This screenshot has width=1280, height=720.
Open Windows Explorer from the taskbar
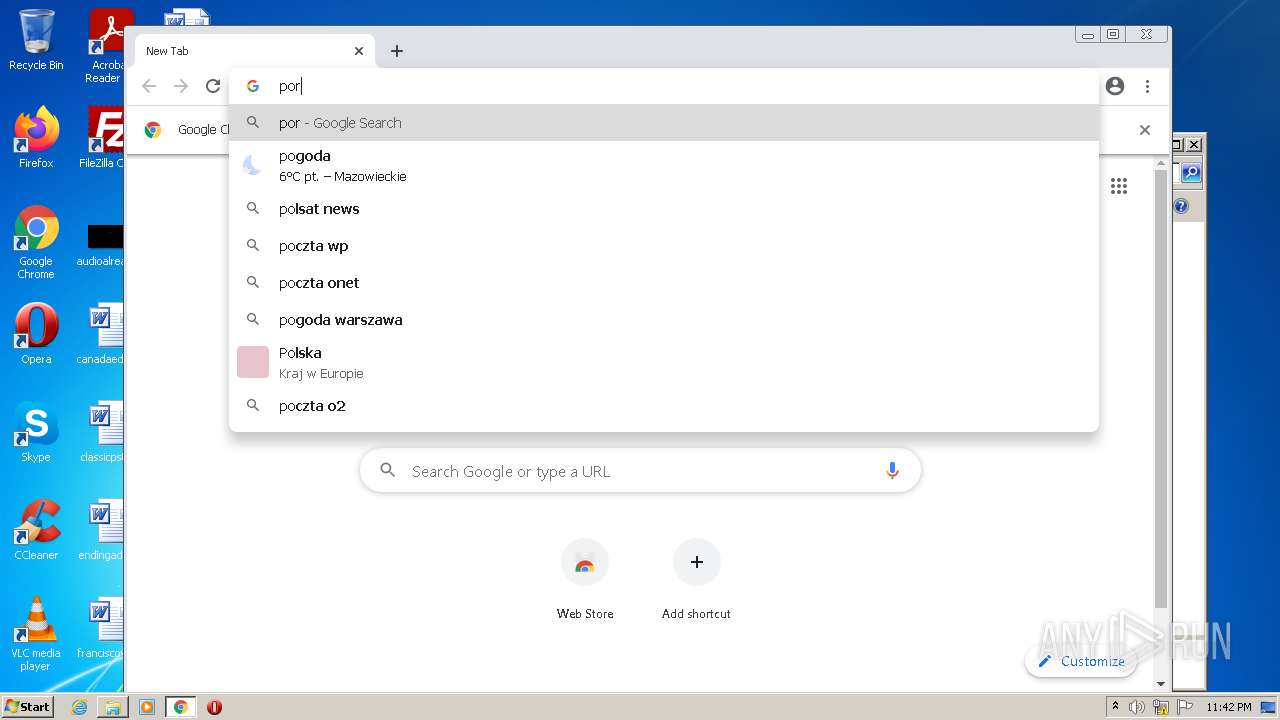113,707
